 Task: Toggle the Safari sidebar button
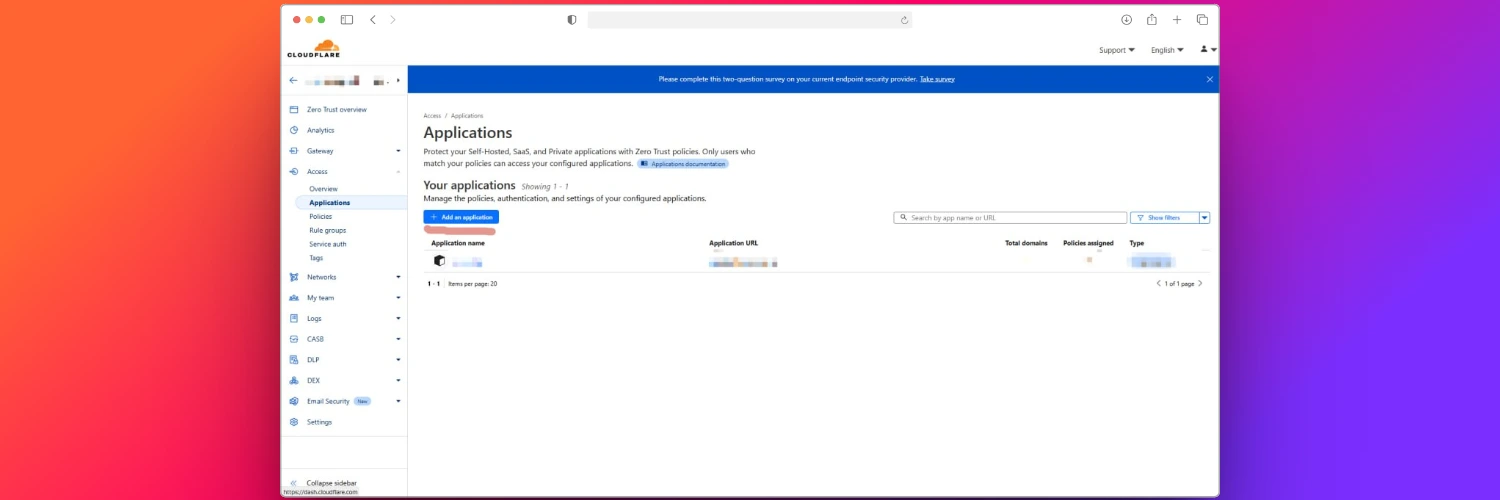click(347, 20)
